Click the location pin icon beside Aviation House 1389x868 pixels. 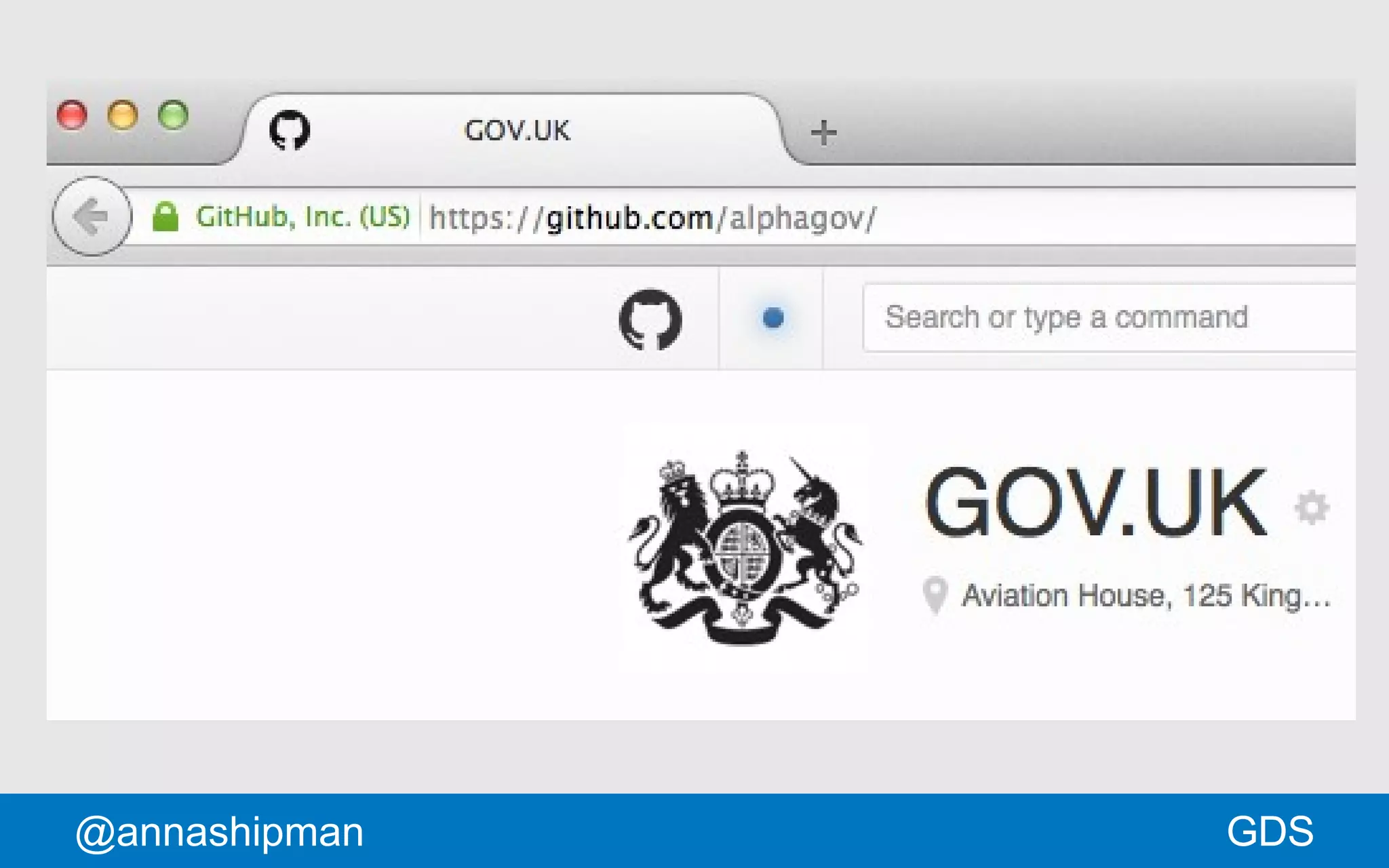tap(935, 595)
